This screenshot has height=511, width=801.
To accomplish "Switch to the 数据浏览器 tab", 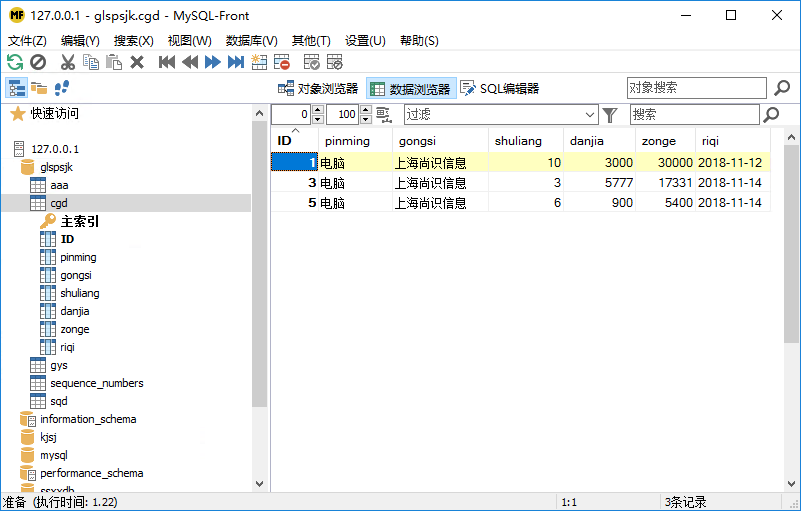I will tap(411, 89).
